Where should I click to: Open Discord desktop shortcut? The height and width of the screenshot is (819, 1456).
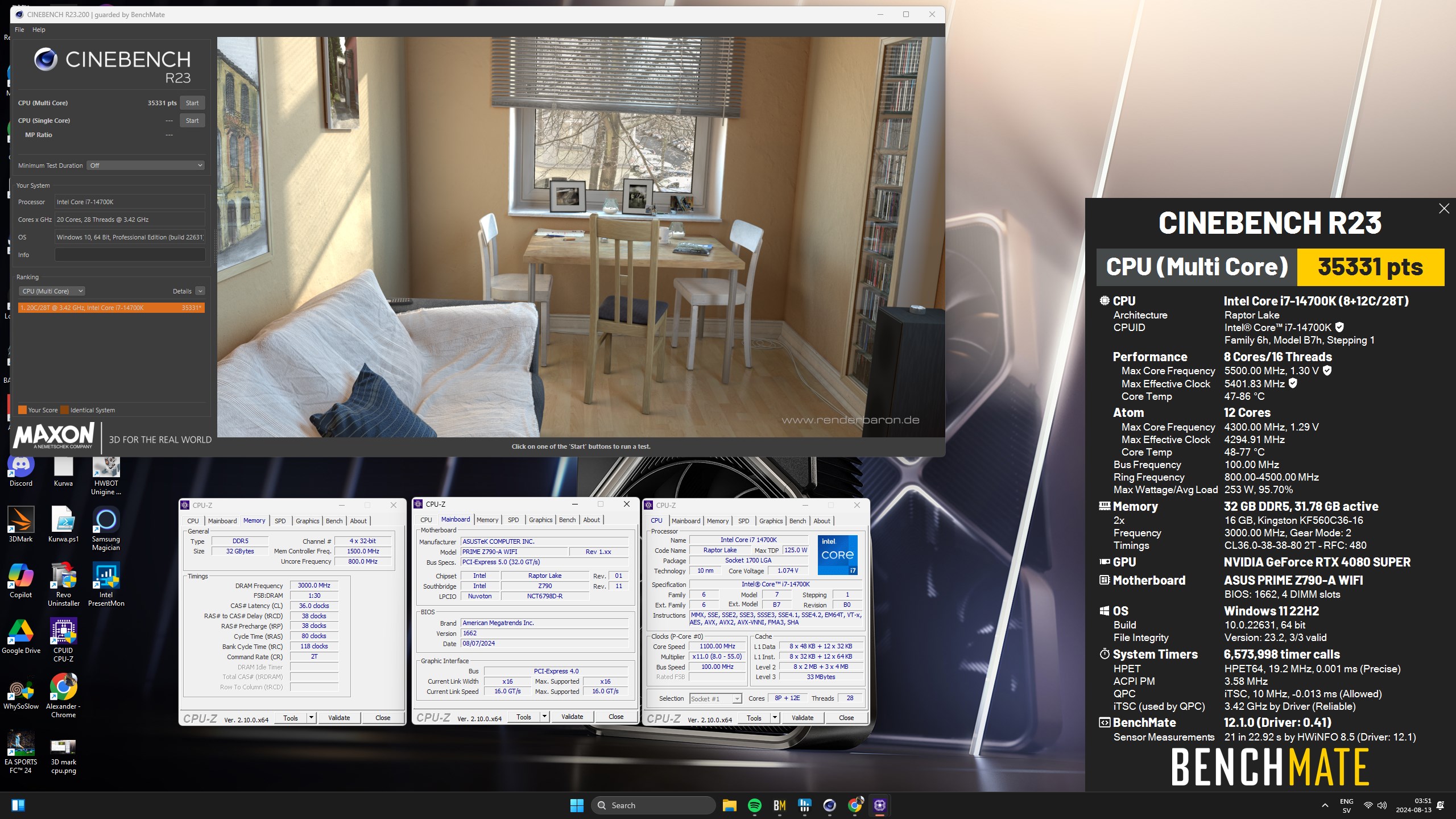(21, 470)
